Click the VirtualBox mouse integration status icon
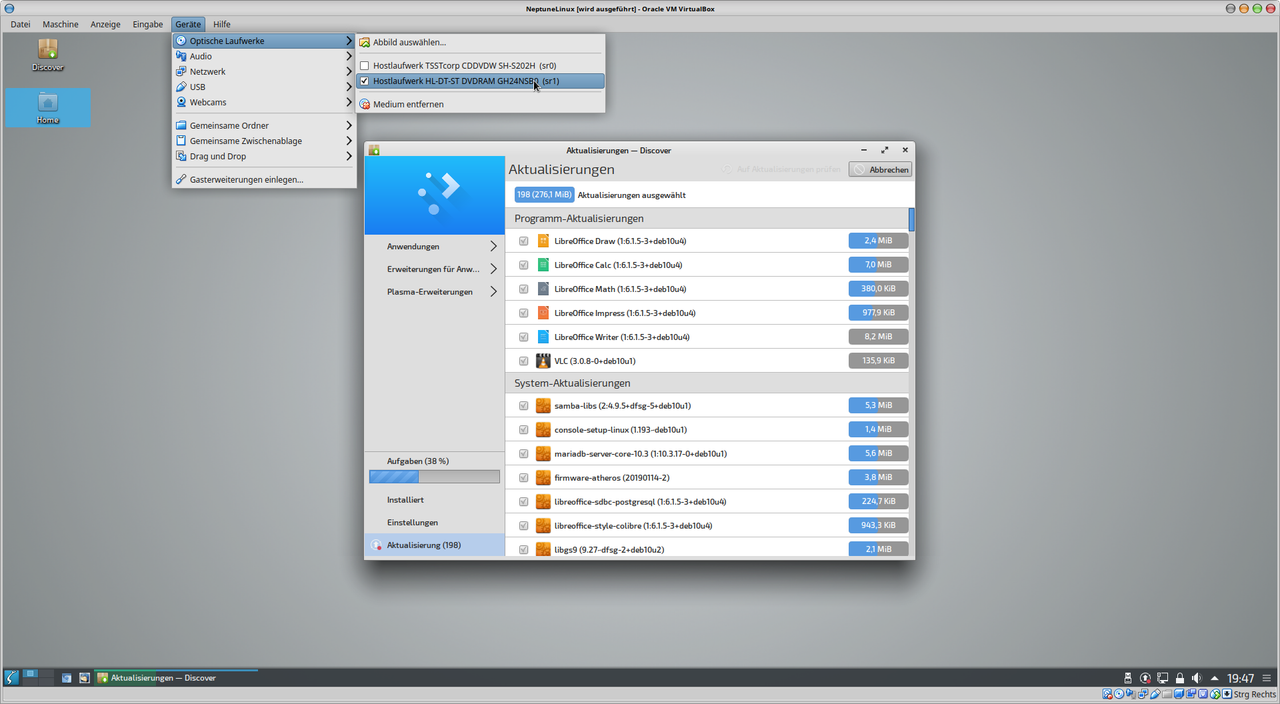This screenshot has height=704, width=1280. tap(1215, 694)
